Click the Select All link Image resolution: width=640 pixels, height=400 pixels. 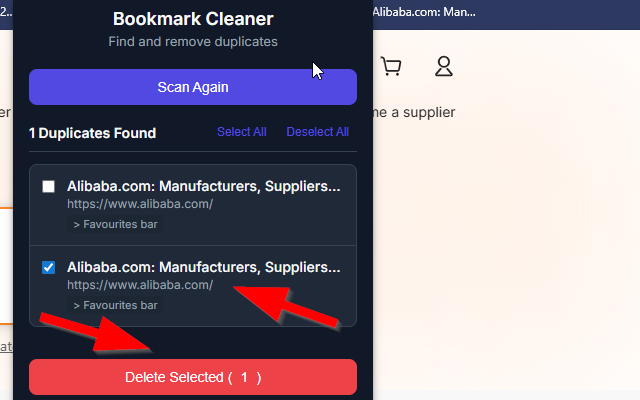[242, 132]
